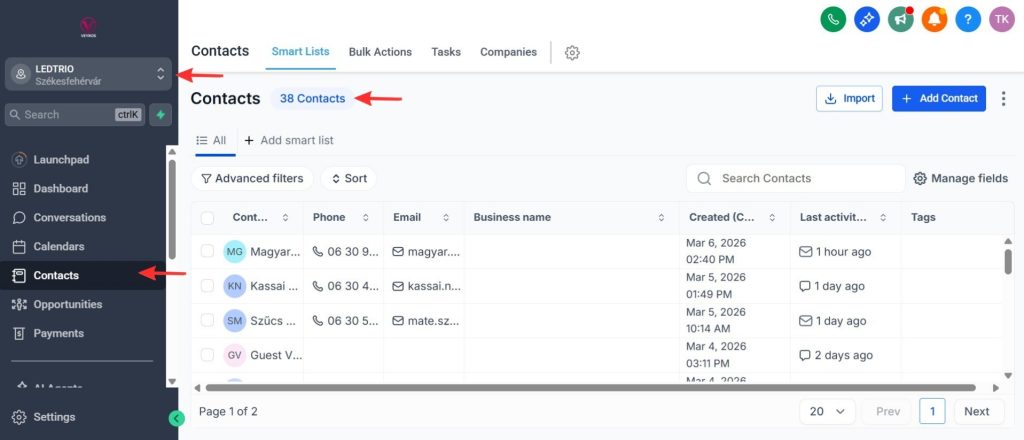Open the contacts settings gear icon

[x=572, y=53]
